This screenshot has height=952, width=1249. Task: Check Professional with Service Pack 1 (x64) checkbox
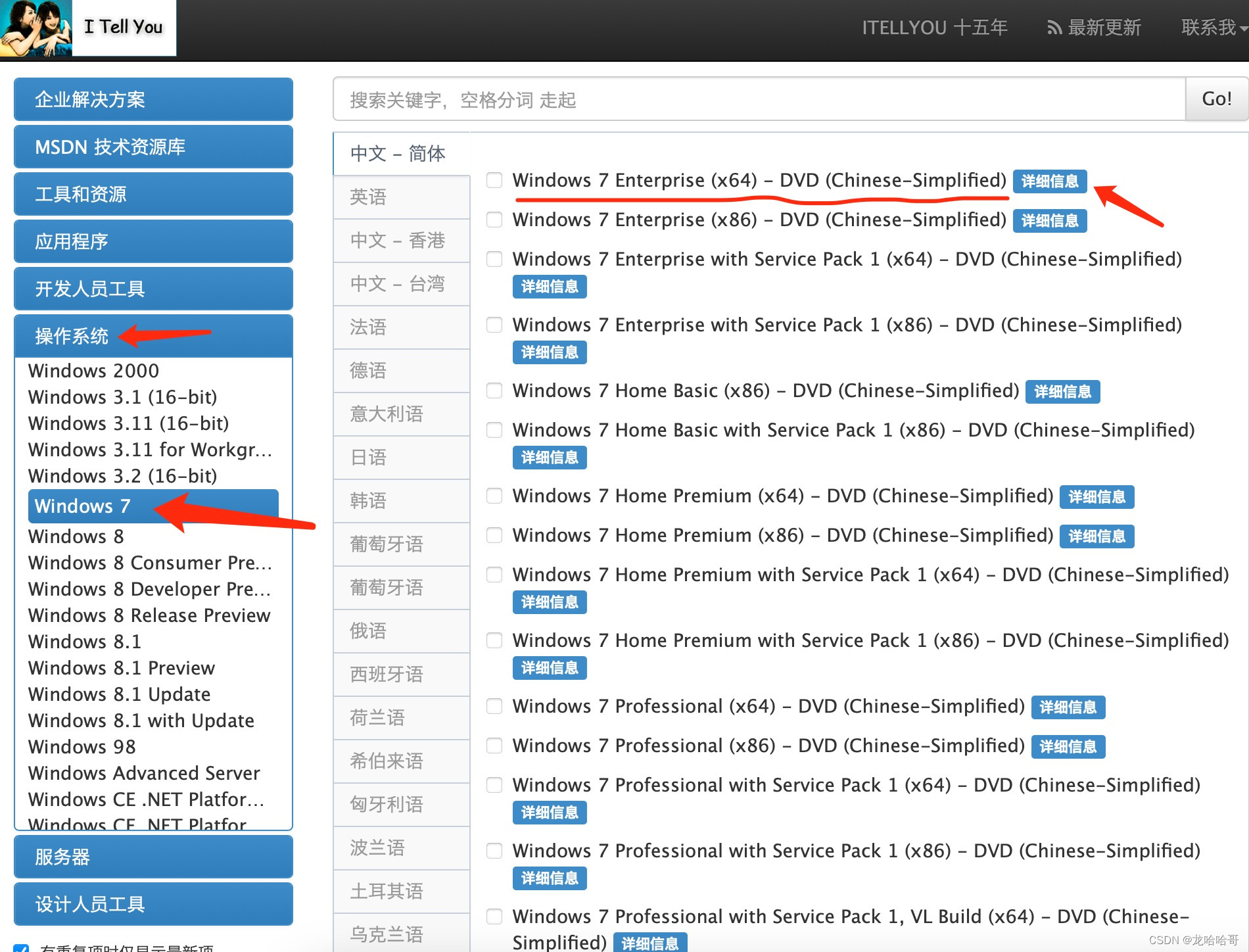tap(494, 785)
